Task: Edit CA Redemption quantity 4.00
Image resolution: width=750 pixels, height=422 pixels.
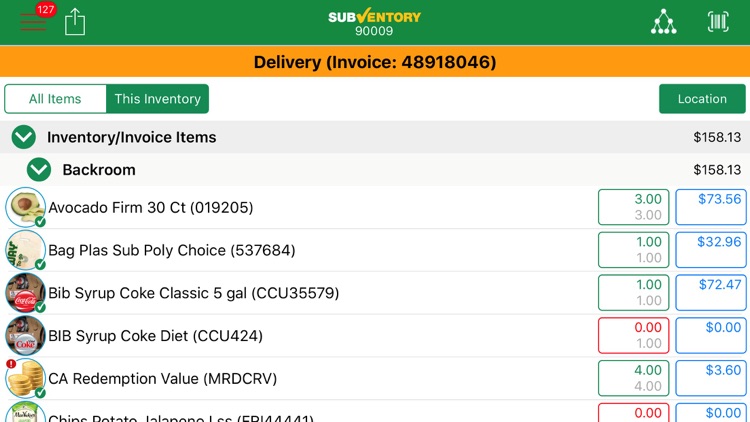Action: [633, 378]
